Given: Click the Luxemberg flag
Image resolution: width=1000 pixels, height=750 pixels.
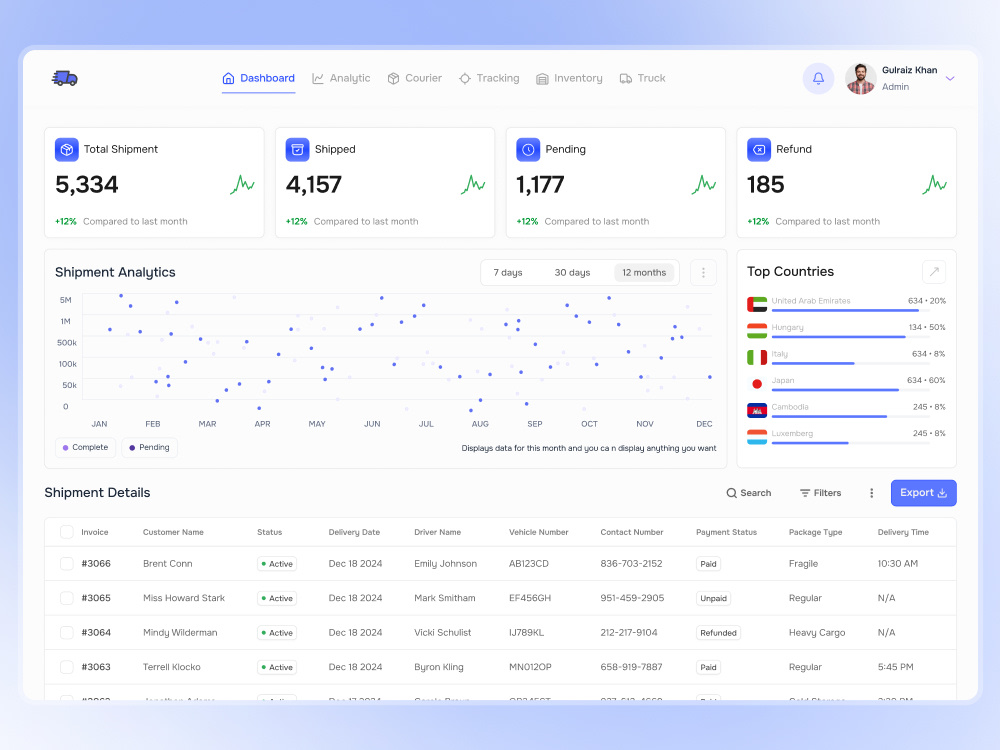Looking at the screenshot, I should pos(757,437).
